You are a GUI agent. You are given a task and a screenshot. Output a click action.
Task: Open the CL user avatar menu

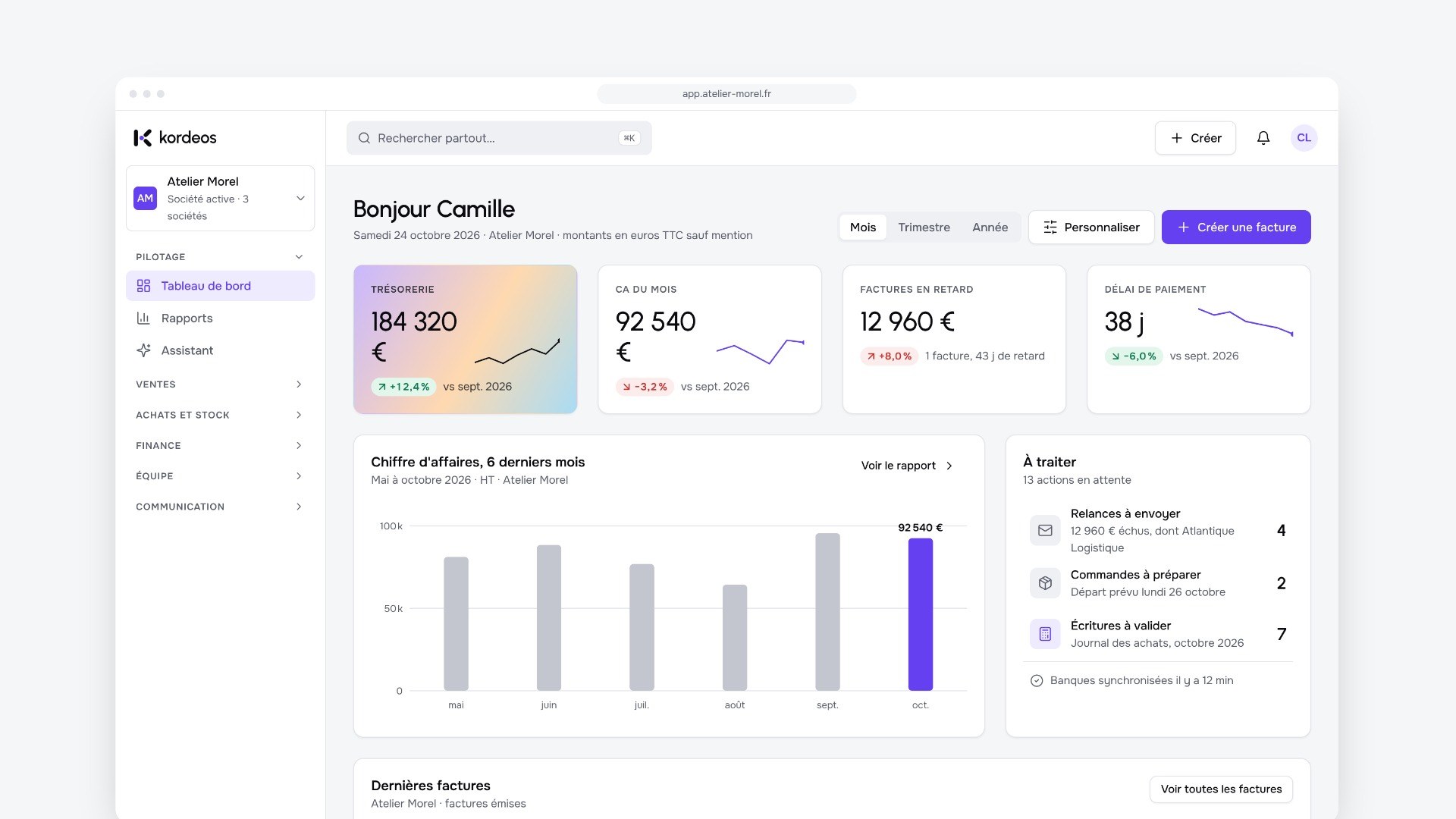click(x=1304, y=138)
